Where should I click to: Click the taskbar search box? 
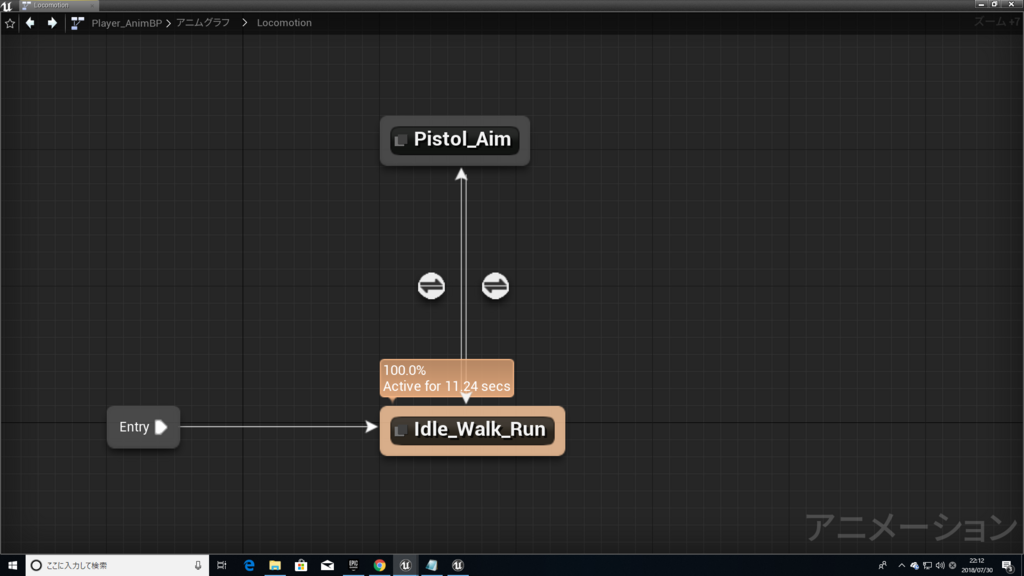point(118,566)
